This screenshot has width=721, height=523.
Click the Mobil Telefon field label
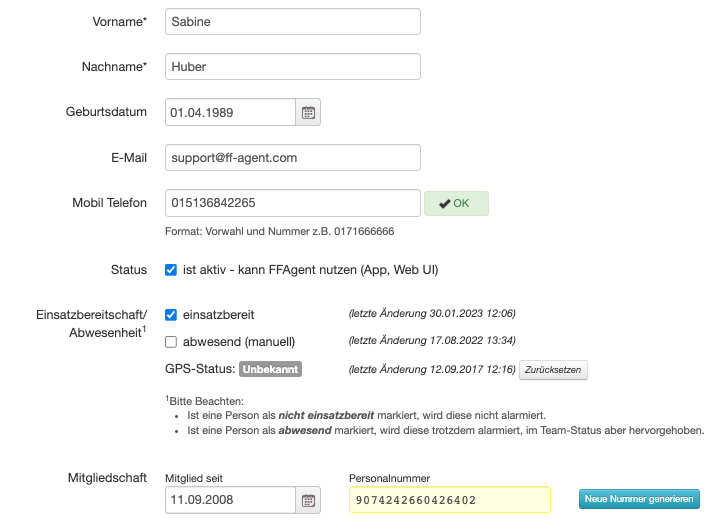point(110,203)
